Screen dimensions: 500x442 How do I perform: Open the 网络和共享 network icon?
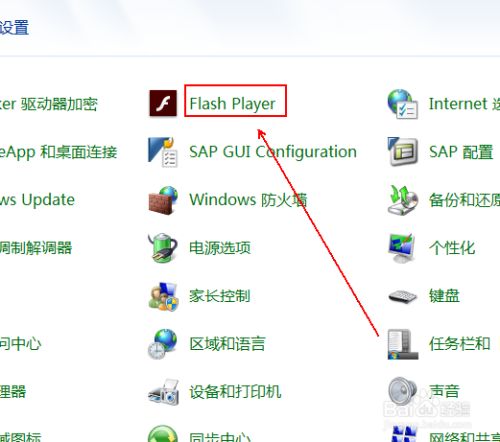tap(403, 434)
